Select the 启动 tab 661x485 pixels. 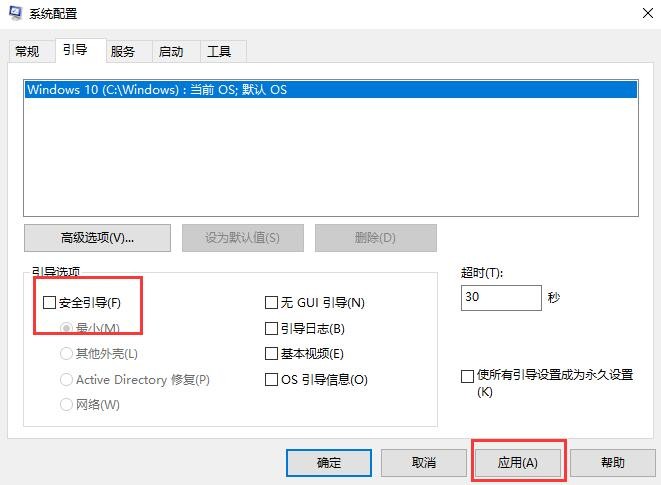171,51
